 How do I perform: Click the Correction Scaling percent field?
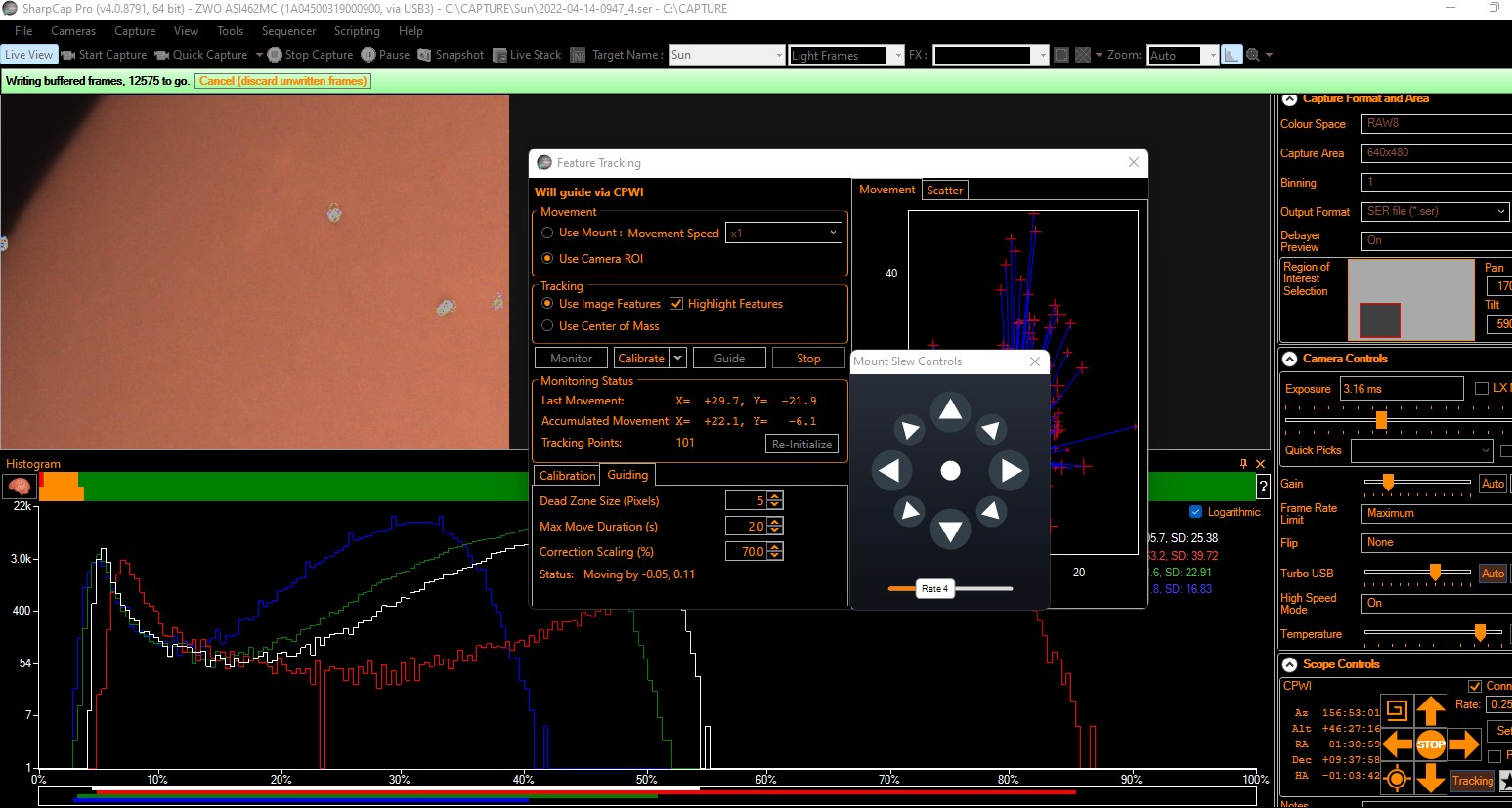point(746,551)
